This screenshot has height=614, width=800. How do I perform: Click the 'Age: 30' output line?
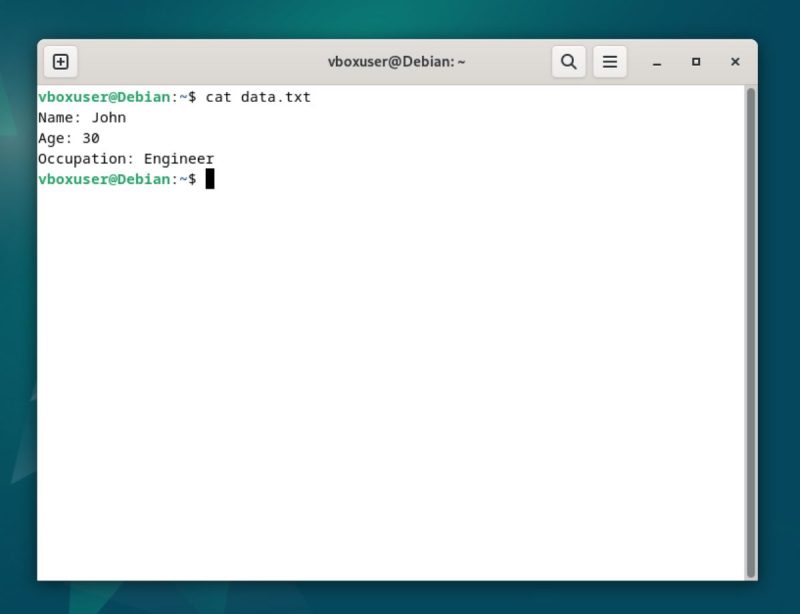click(x=68, y=138)
